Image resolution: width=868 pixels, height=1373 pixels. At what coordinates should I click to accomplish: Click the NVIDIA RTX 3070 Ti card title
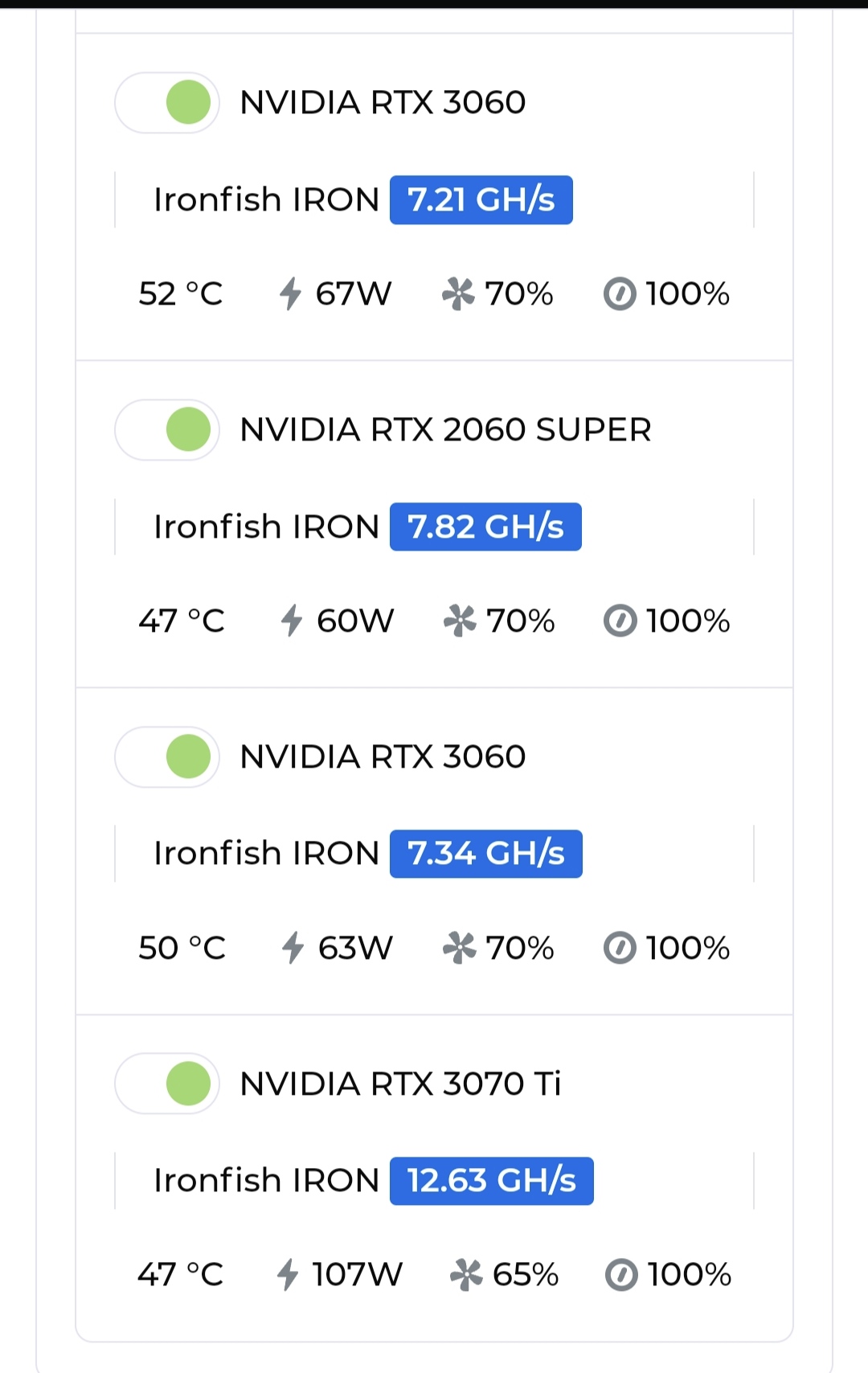(x=400, y=1084)
